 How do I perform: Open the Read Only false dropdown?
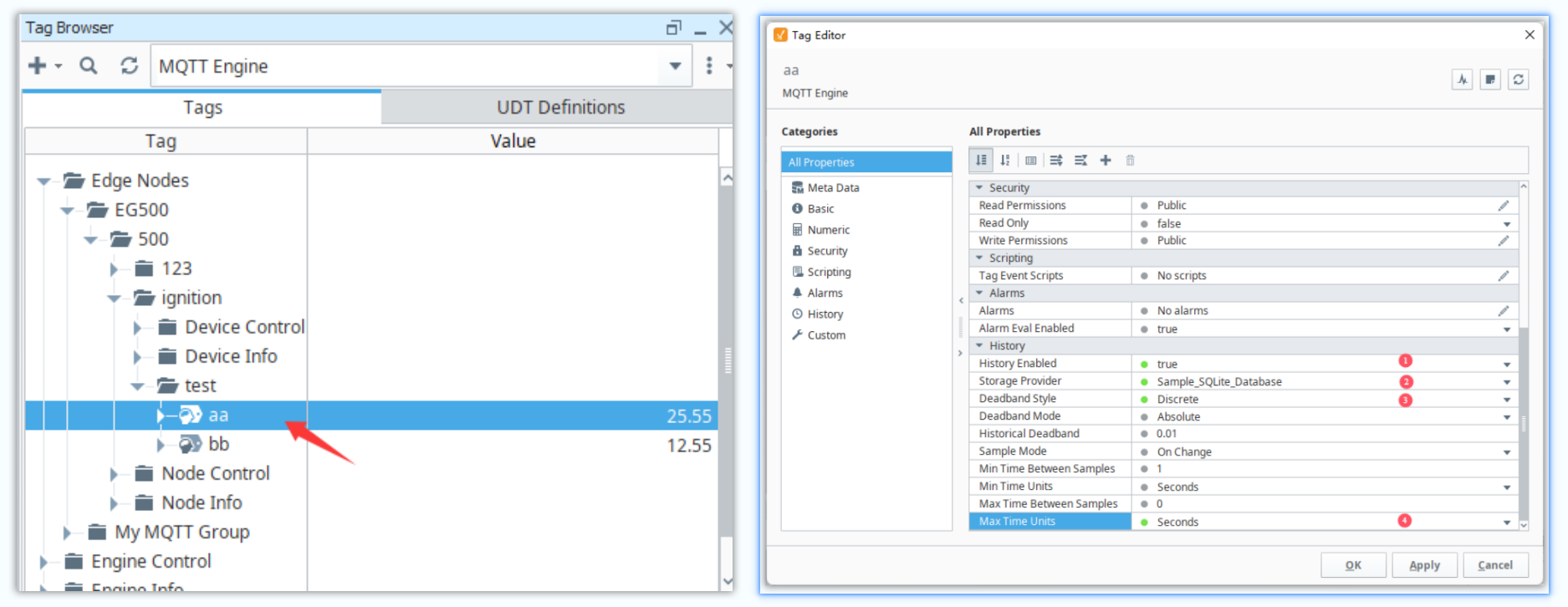coord(1507,224)
